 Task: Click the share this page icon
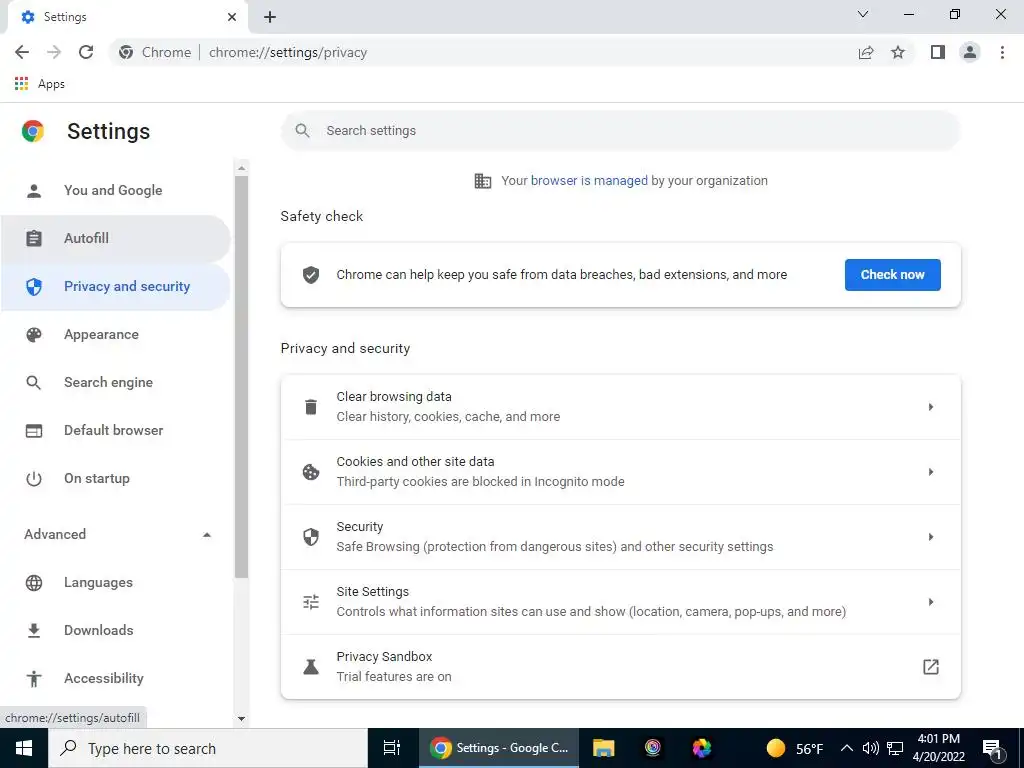coord(866,52)
